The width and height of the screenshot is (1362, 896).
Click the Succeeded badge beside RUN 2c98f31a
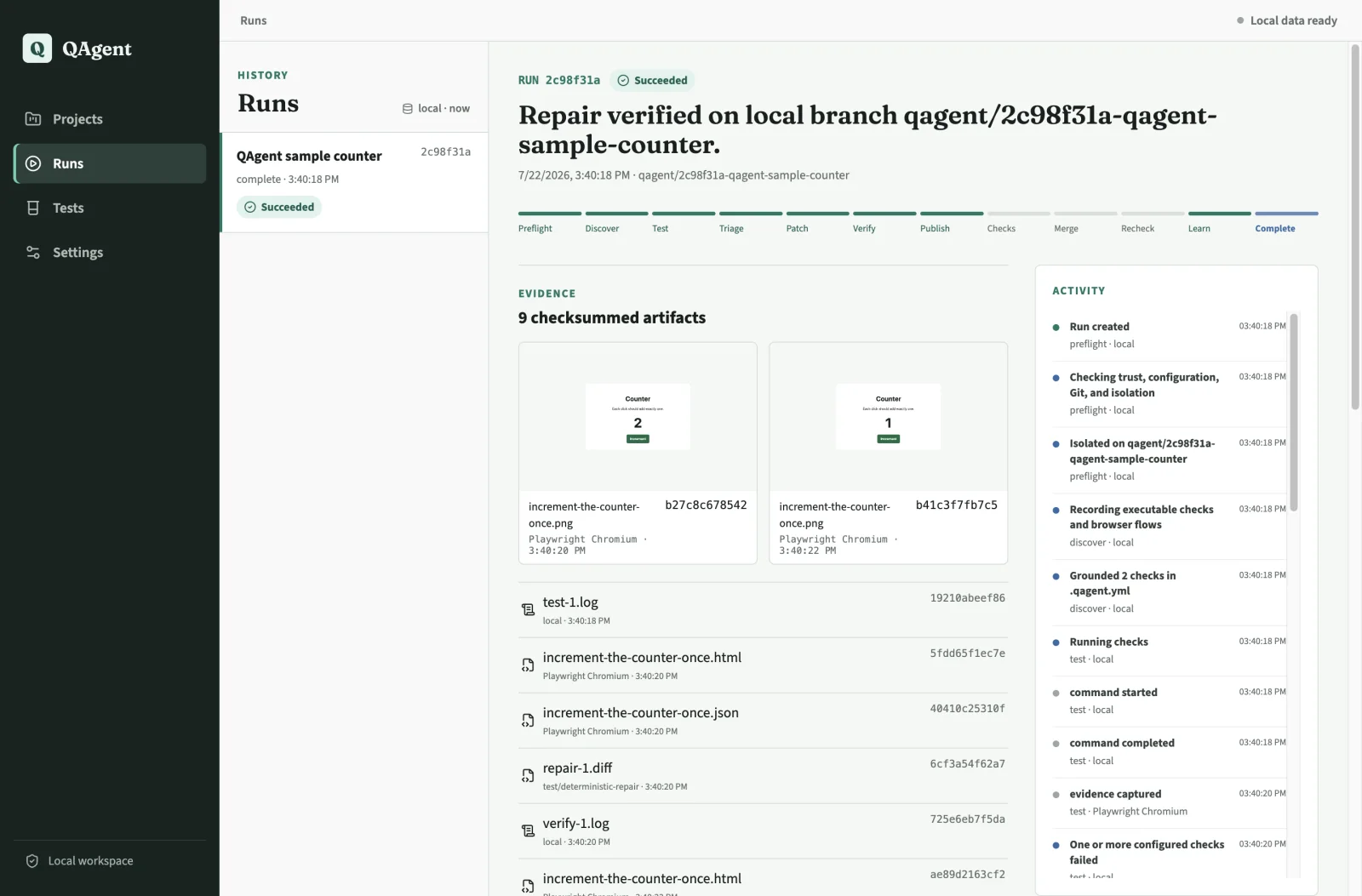point(652,80)
